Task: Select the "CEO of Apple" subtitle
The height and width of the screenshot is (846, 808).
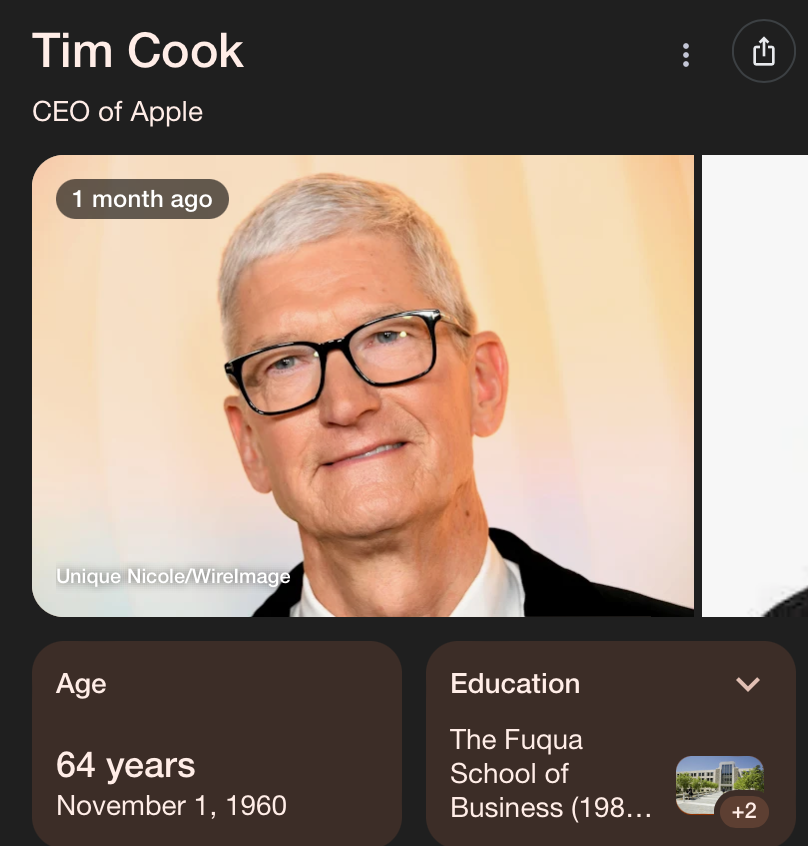Action: (118, 112)
